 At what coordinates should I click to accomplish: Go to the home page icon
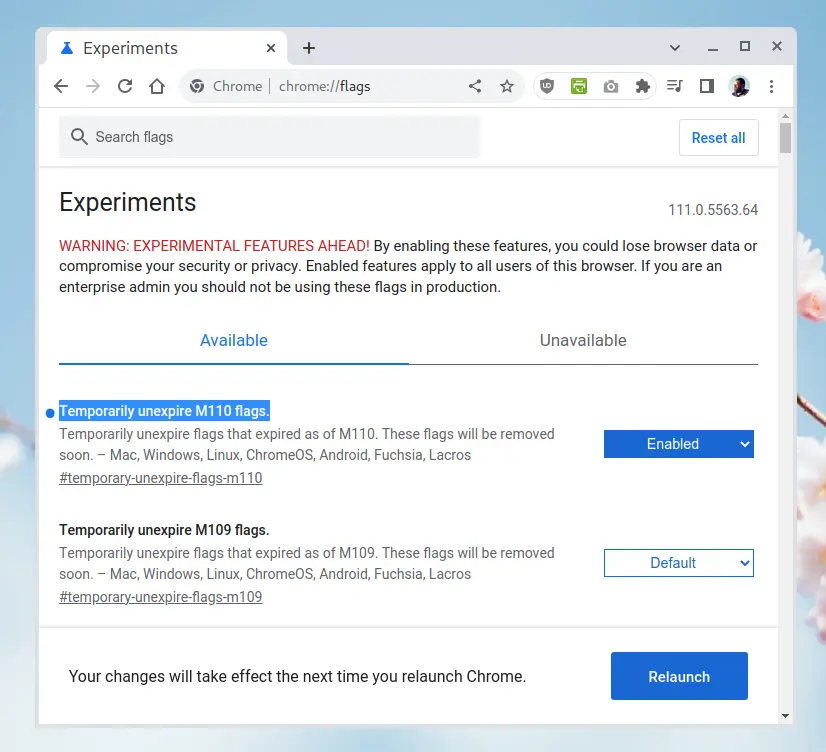157,86
